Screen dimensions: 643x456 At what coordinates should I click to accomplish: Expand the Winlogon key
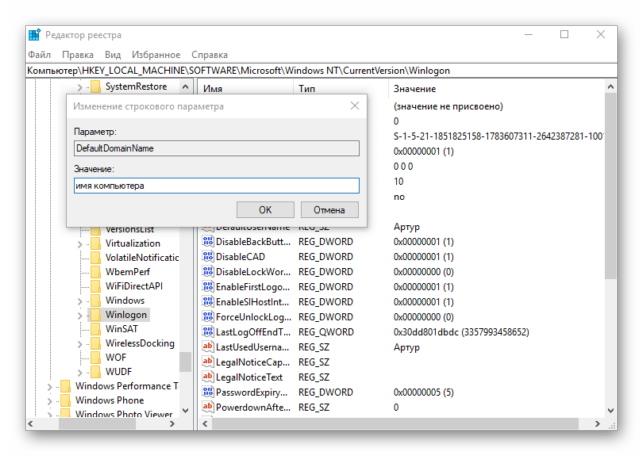pyautogui.click(x=80, y=315)
